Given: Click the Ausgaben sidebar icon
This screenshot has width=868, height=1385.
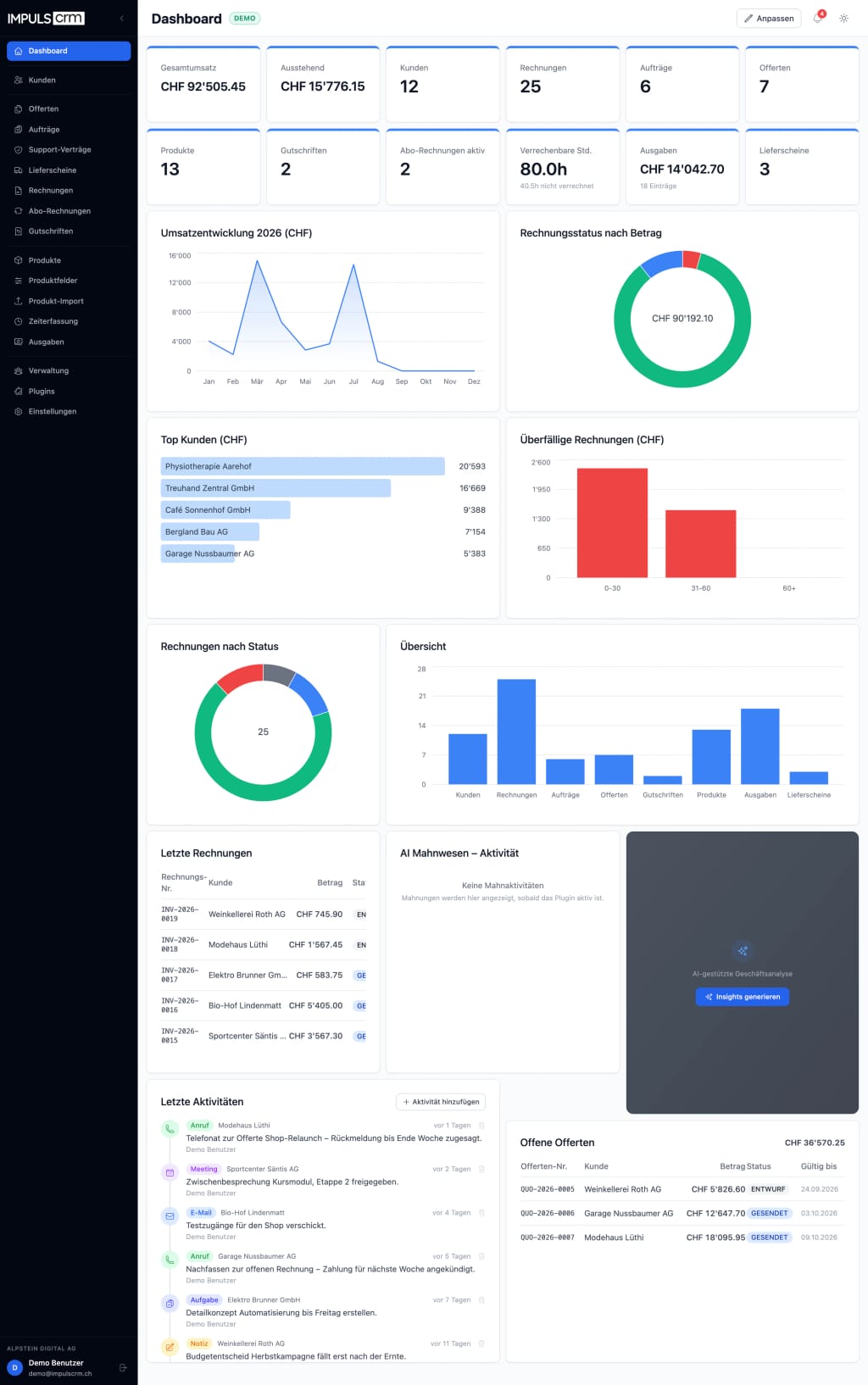Looking at the screenshot, I should pos(19,342).
